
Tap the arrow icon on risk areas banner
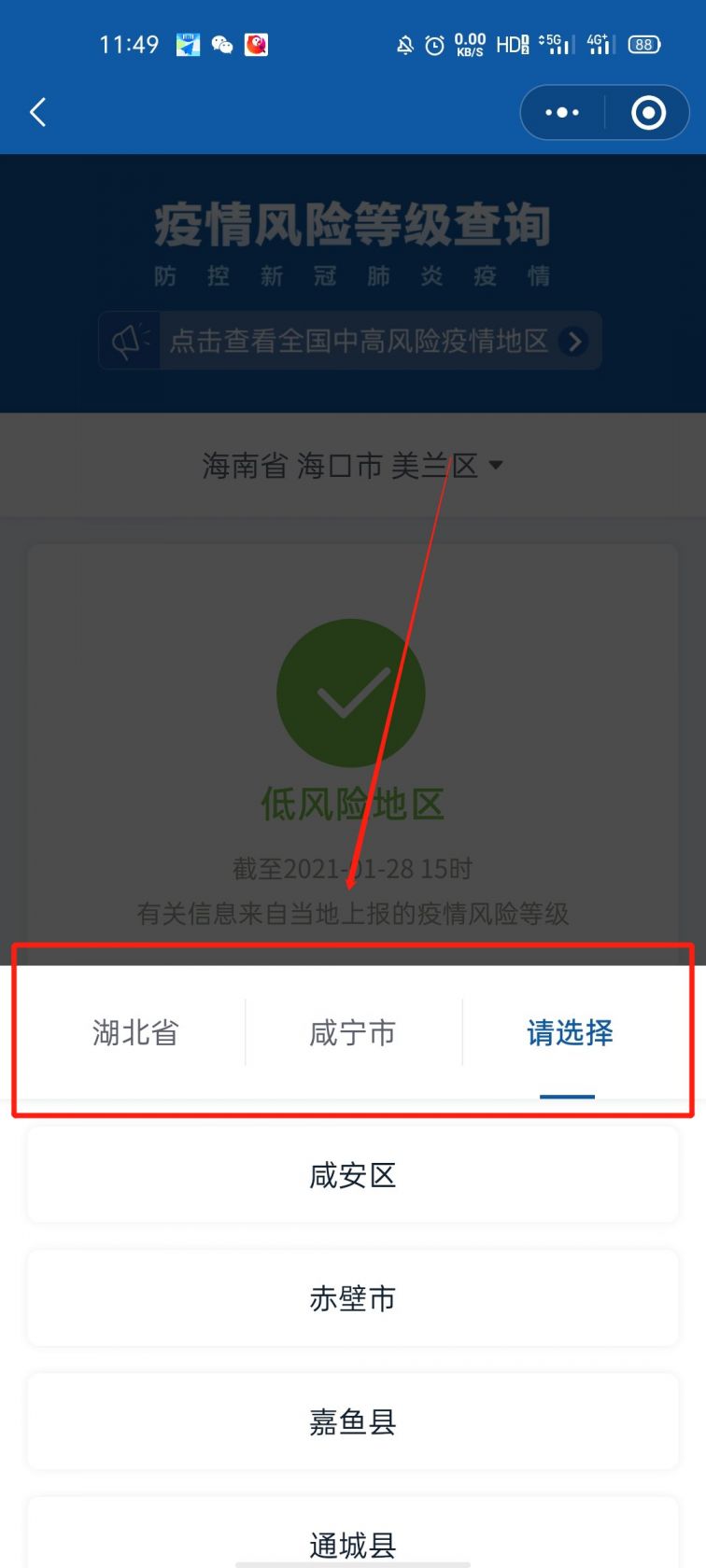573,342
